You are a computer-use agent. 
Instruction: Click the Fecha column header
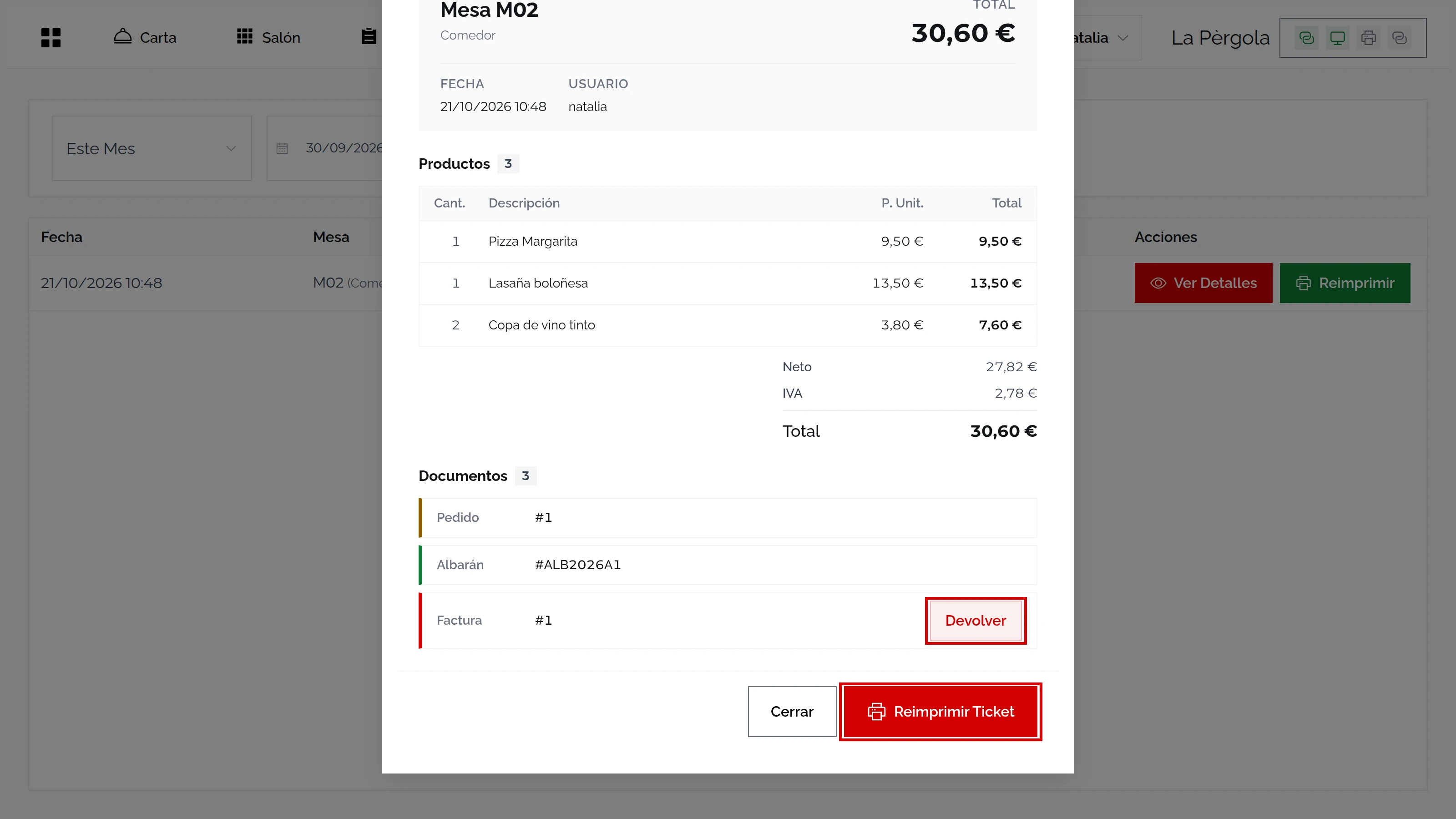pos(61,238)
